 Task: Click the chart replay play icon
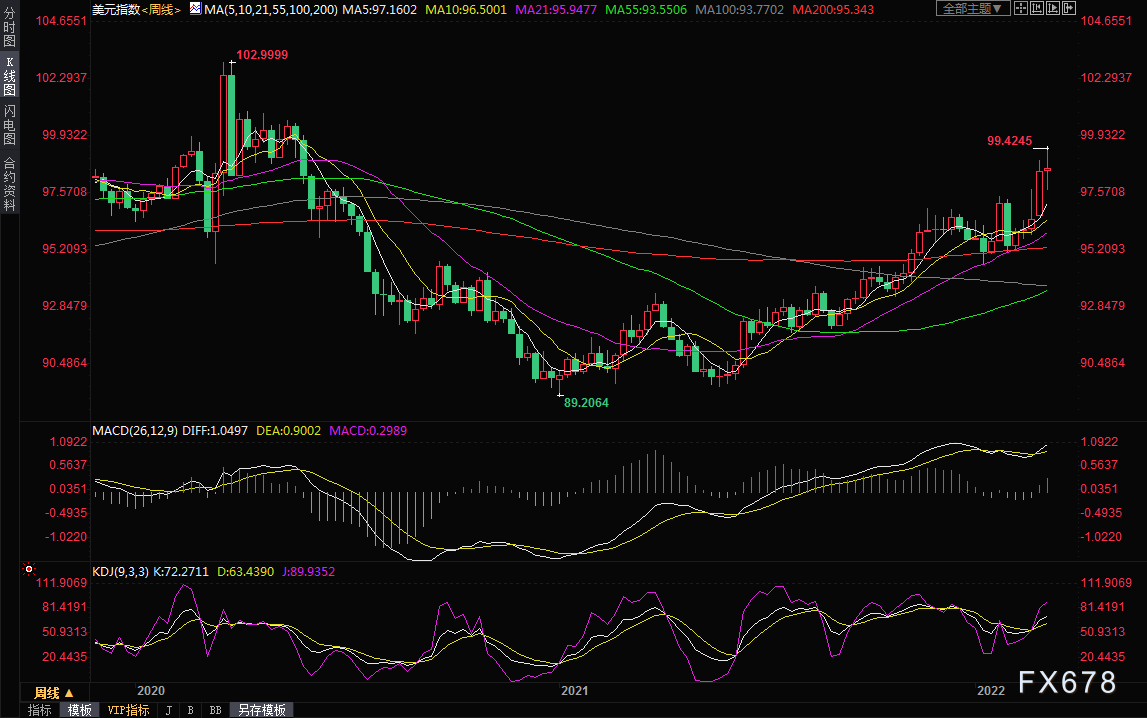(1053, 8)
